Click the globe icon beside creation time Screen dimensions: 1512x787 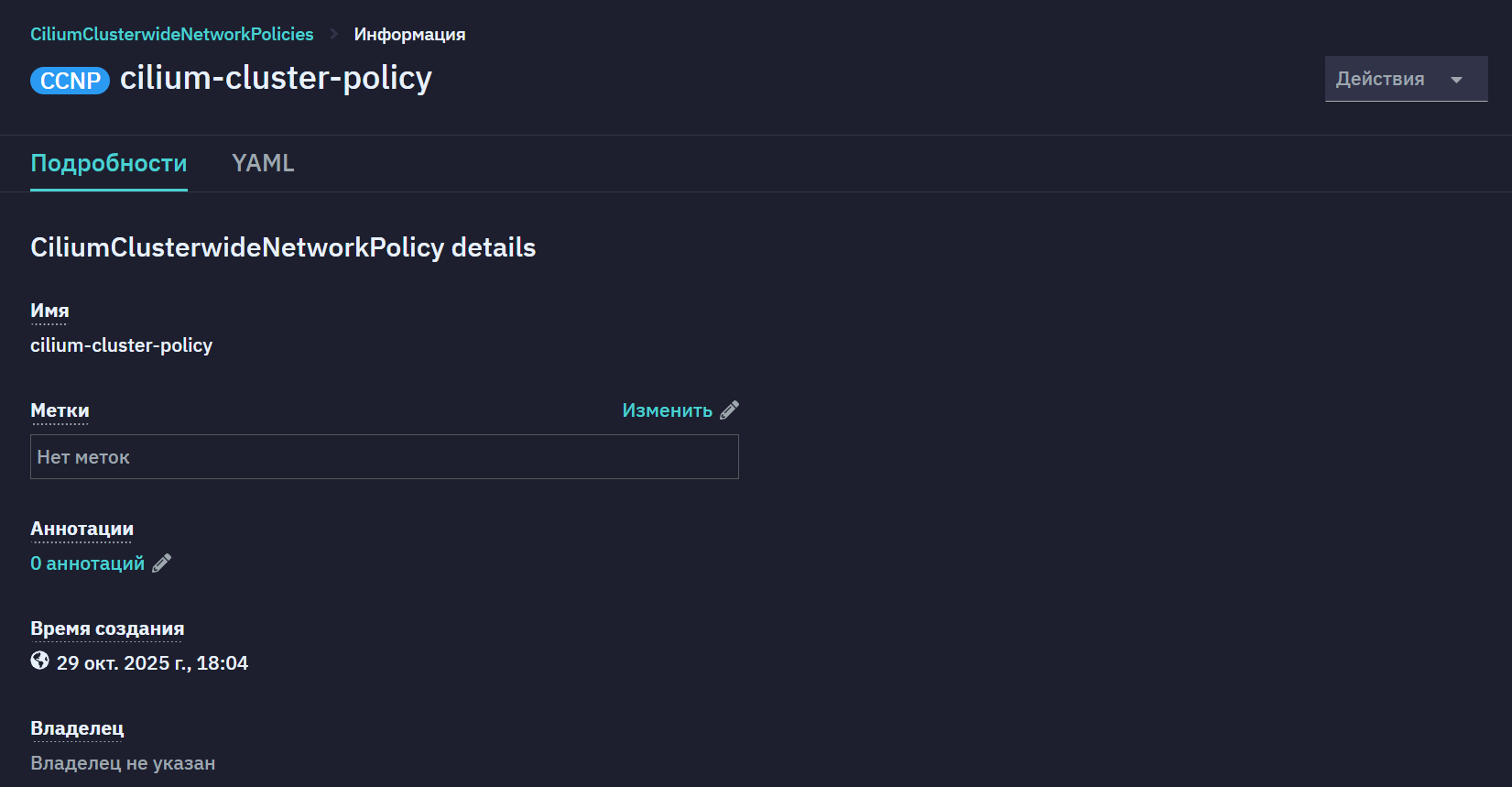point(39,661)
